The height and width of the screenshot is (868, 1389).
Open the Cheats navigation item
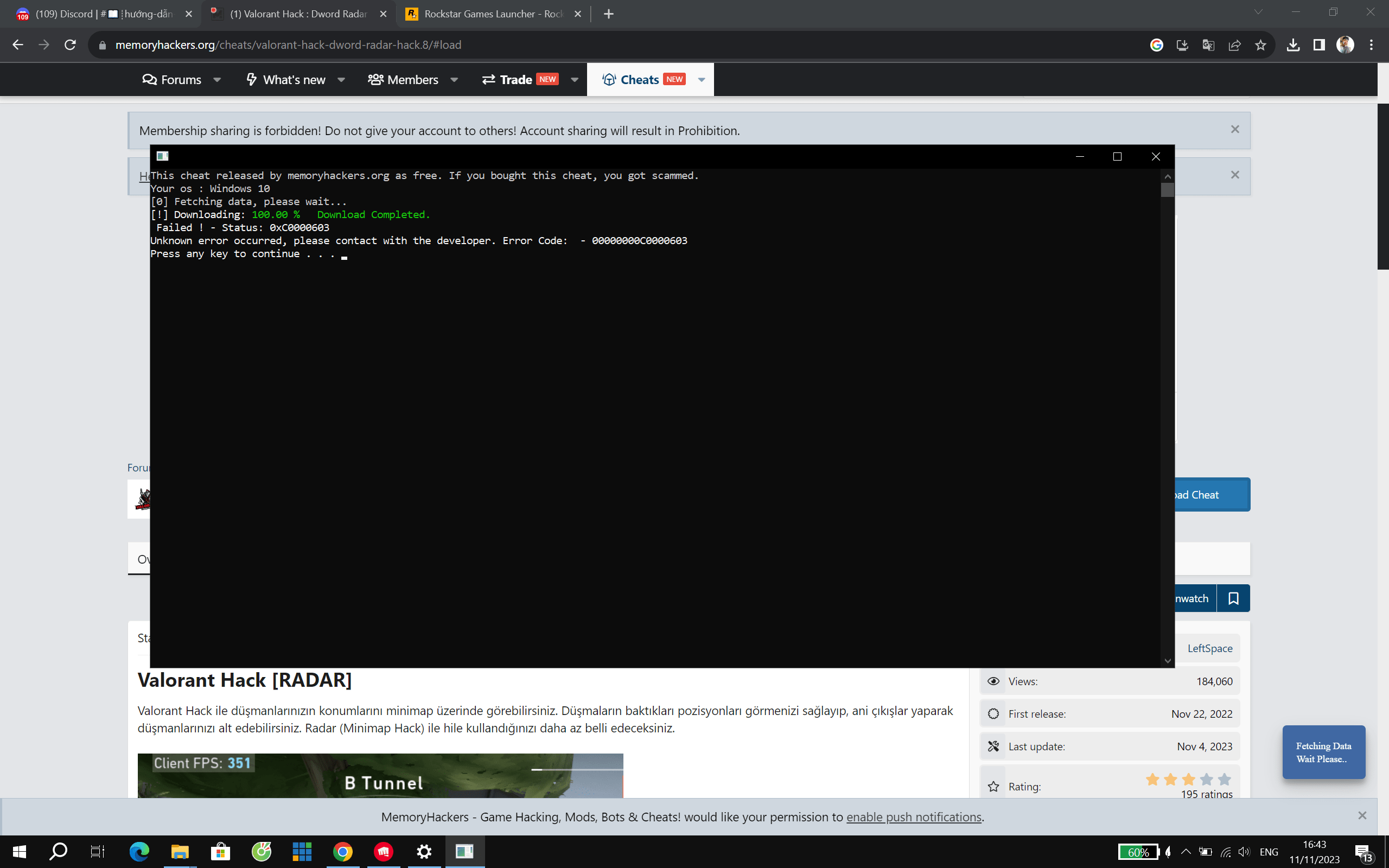pos(644,80)
